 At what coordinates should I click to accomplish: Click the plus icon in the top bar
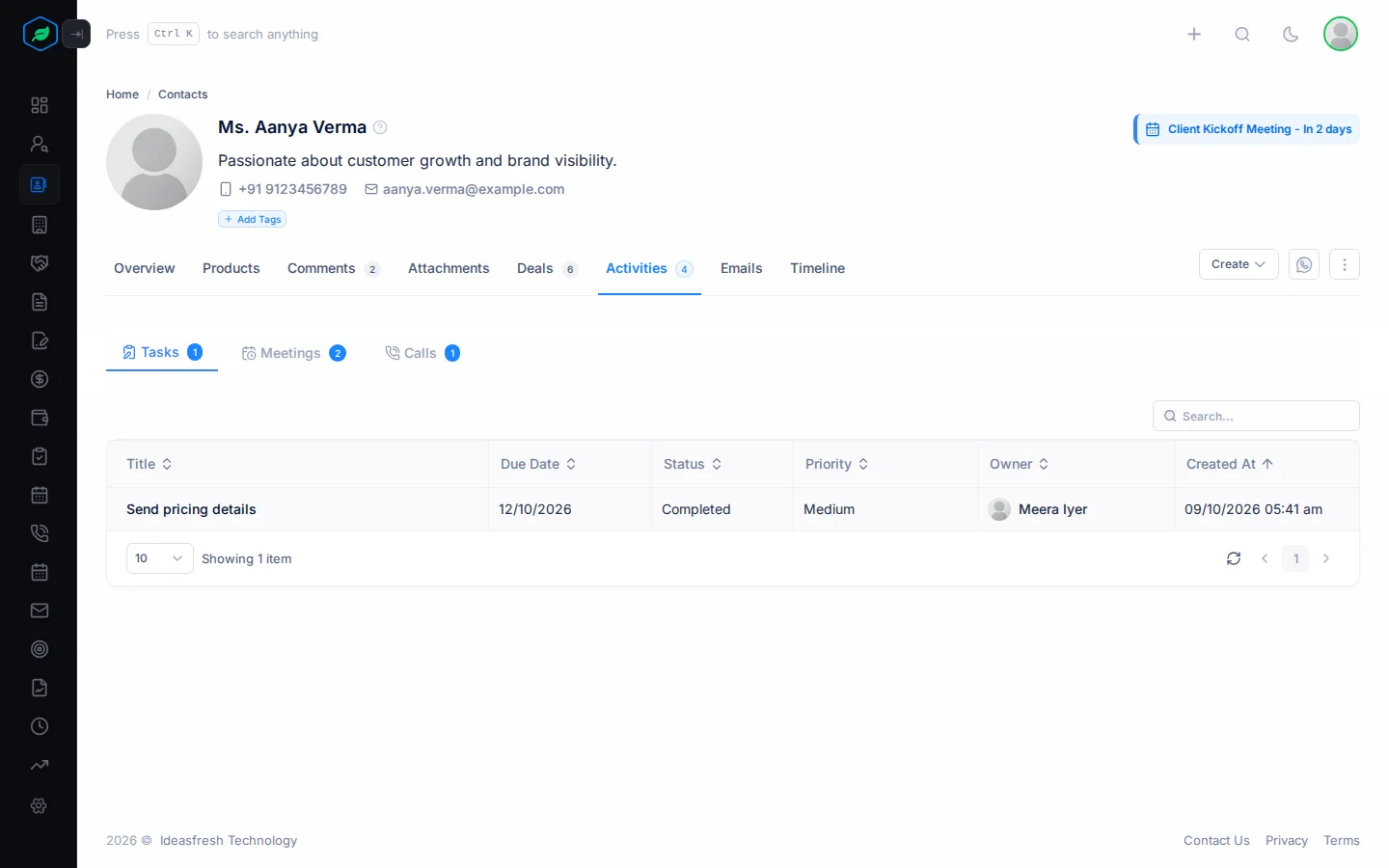pyautogui.click(x=1194, y=34)
